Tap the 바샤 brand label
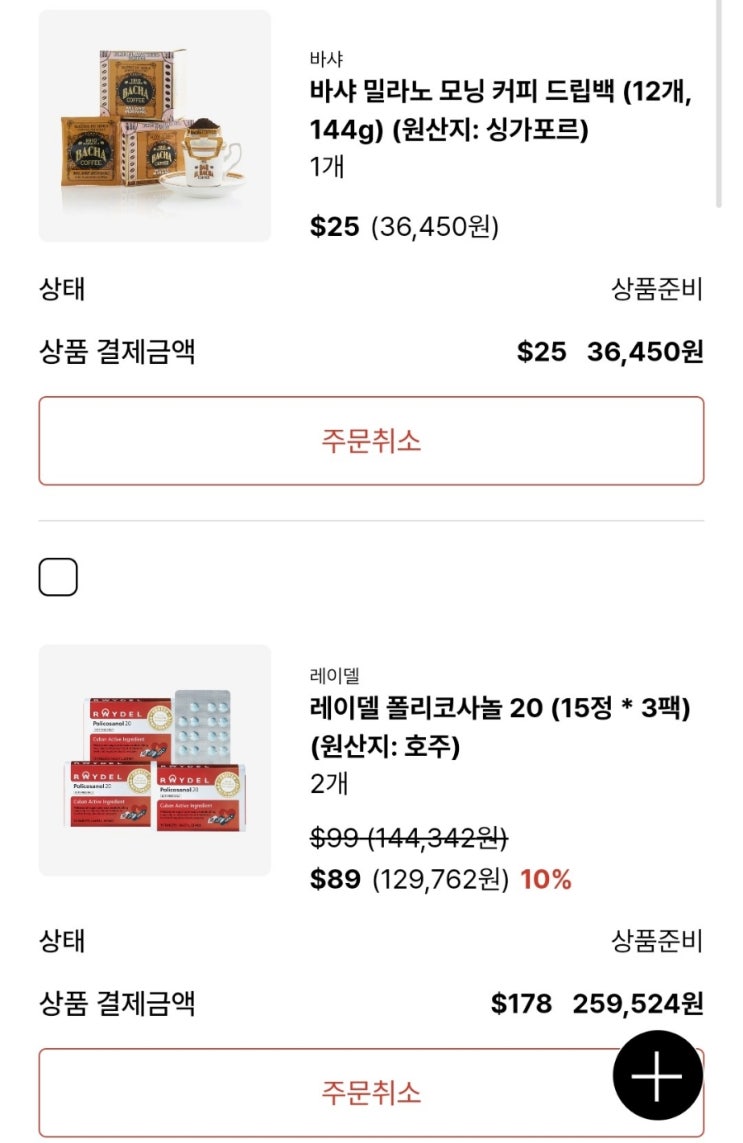Screen dimensions: 743x1143 326,59
